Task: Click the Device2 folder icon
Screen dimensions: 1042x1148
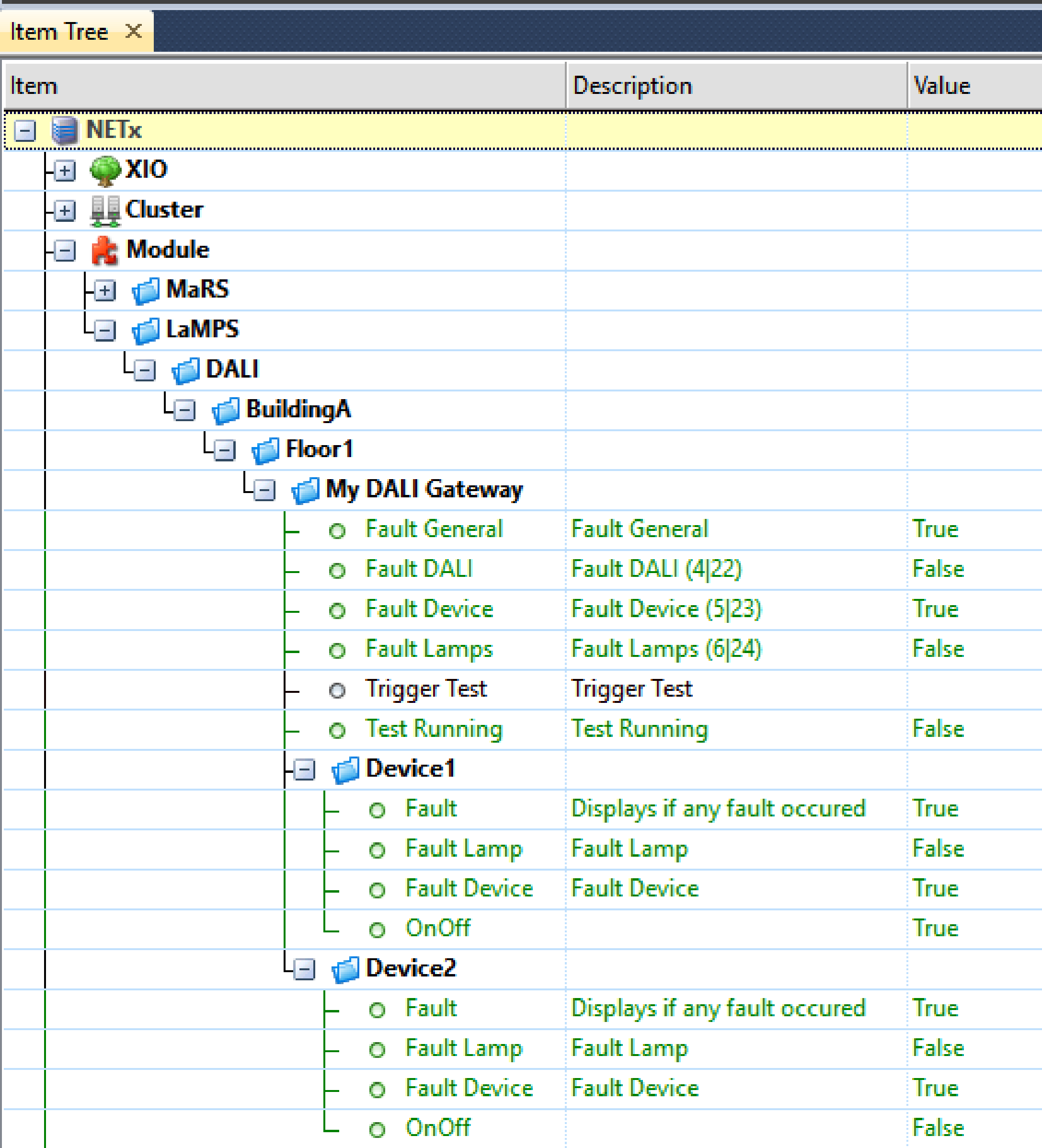Action: (345, 969)
